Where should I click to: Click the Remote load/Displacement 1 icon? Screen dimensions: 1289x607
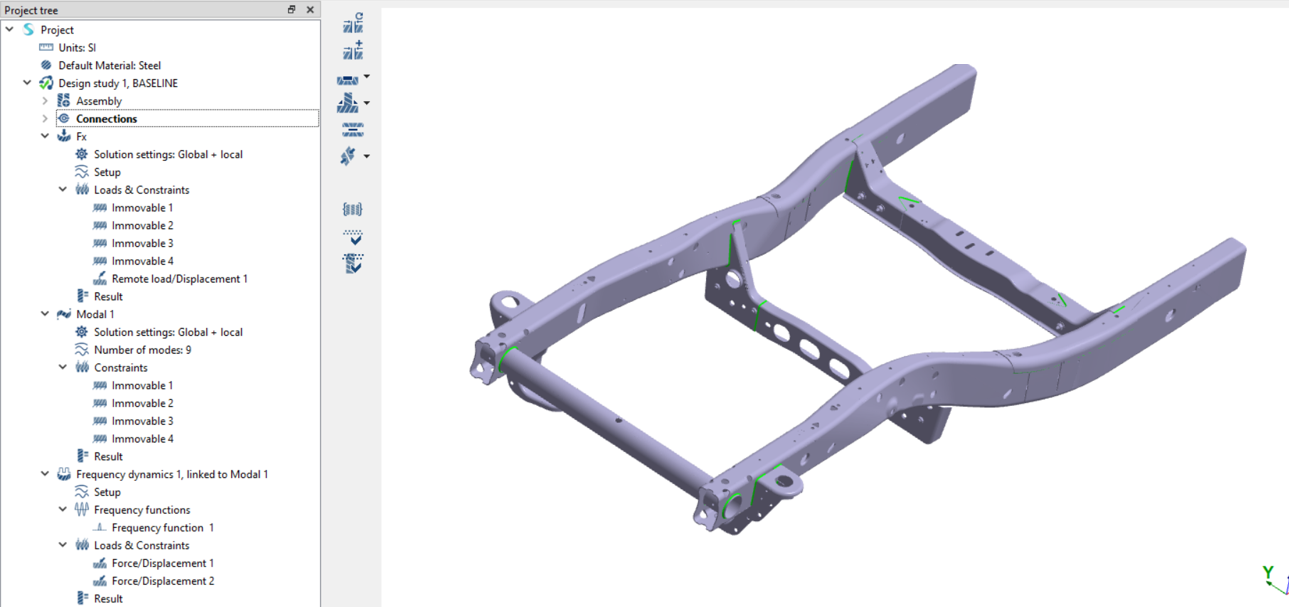100,279
